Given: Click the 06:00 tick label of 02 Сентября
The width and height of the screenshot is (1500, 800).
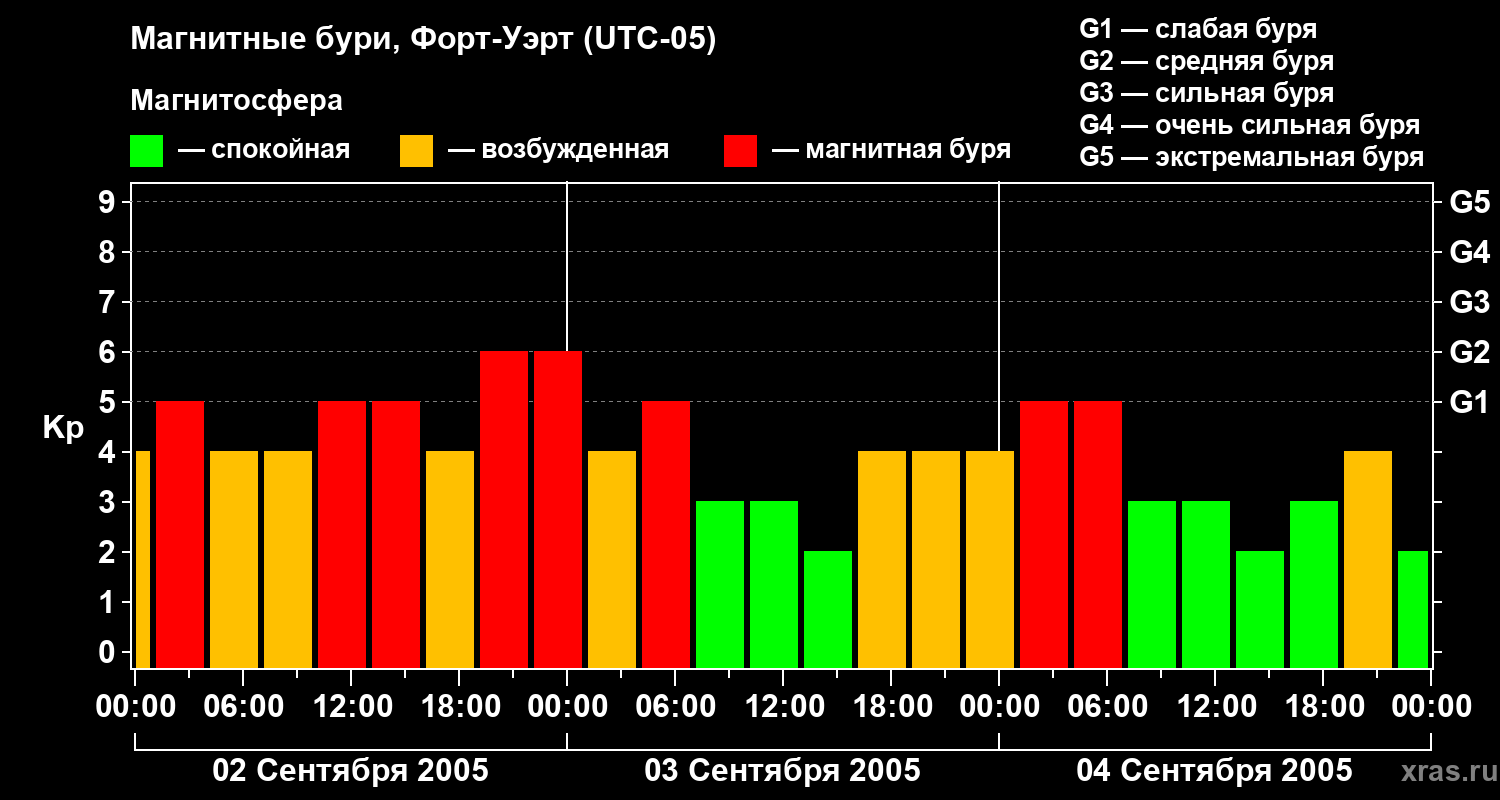Looking at the screenshot, I should pyautogui.click(x=243, y=707).
